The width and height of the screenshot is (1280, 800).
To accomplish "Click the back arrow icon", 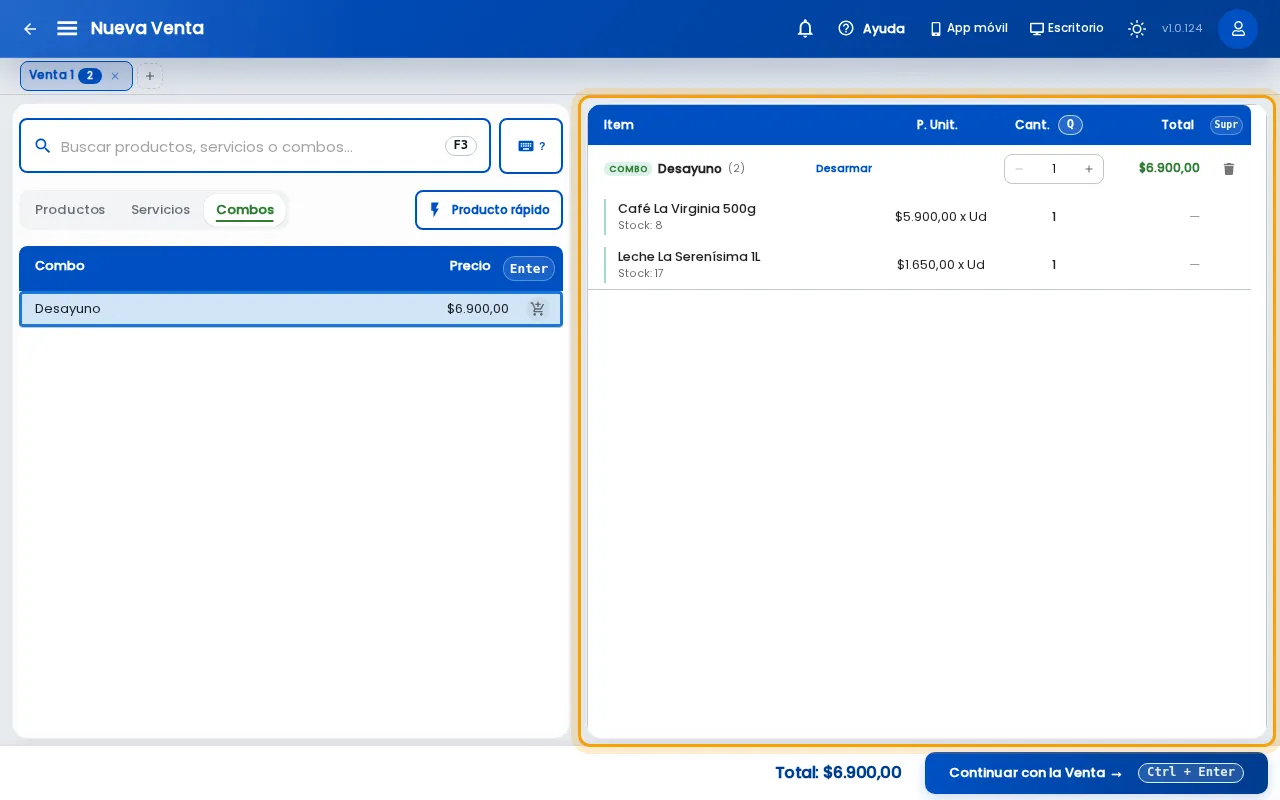I will click(x=30, y=29).
